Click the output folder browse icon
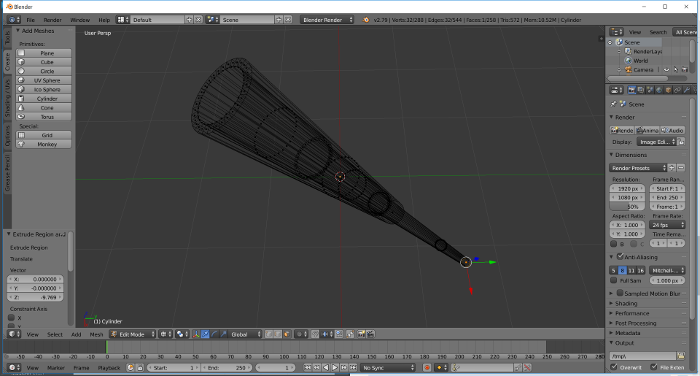The image size is (700, 376). click(681, 356)
